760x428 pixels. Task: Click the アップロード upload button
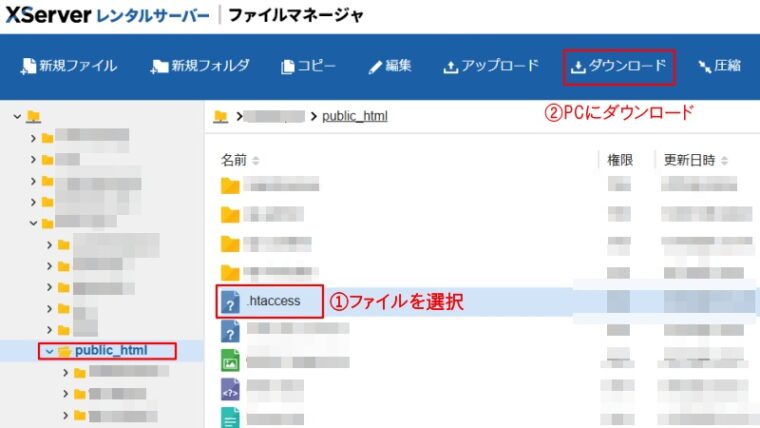[491, 66]
